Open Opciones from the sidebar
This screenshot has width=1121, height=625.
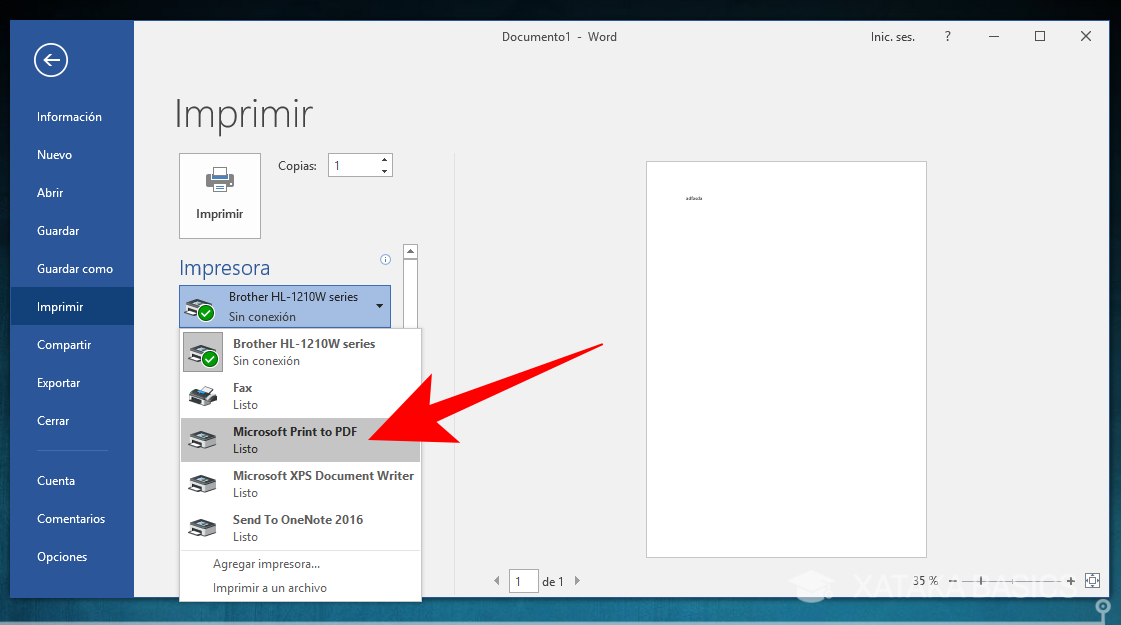point(62,556)
